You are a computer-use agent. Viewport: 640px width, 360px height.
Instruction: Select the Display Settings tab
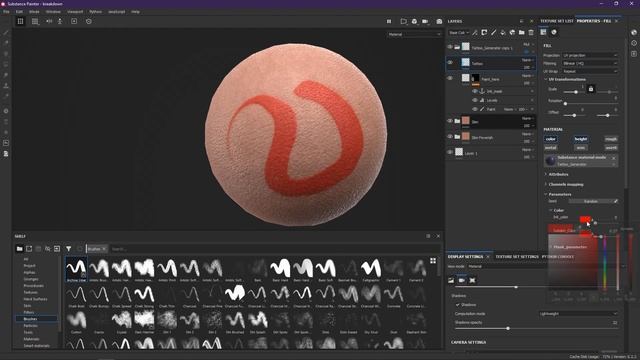click(465, 257)
